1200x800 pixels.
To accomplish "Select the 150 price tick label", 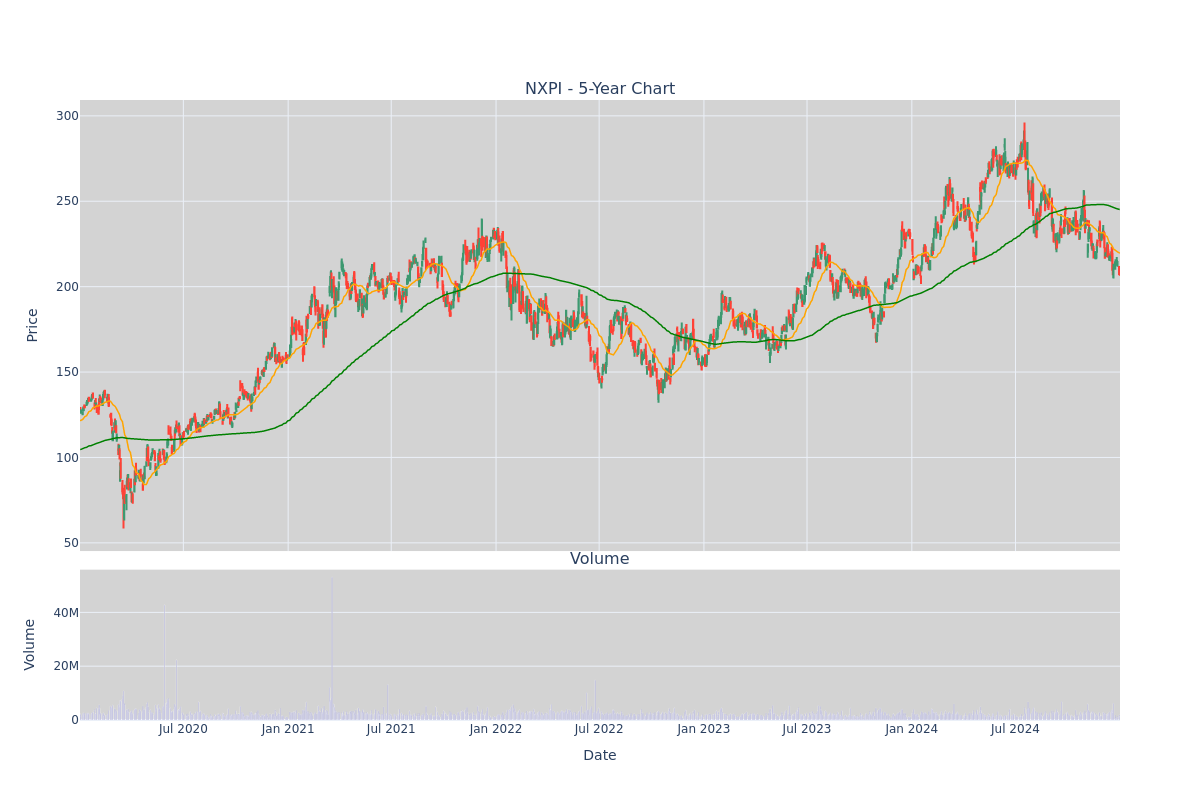I will pyautogui.click(x=67, y=372).
